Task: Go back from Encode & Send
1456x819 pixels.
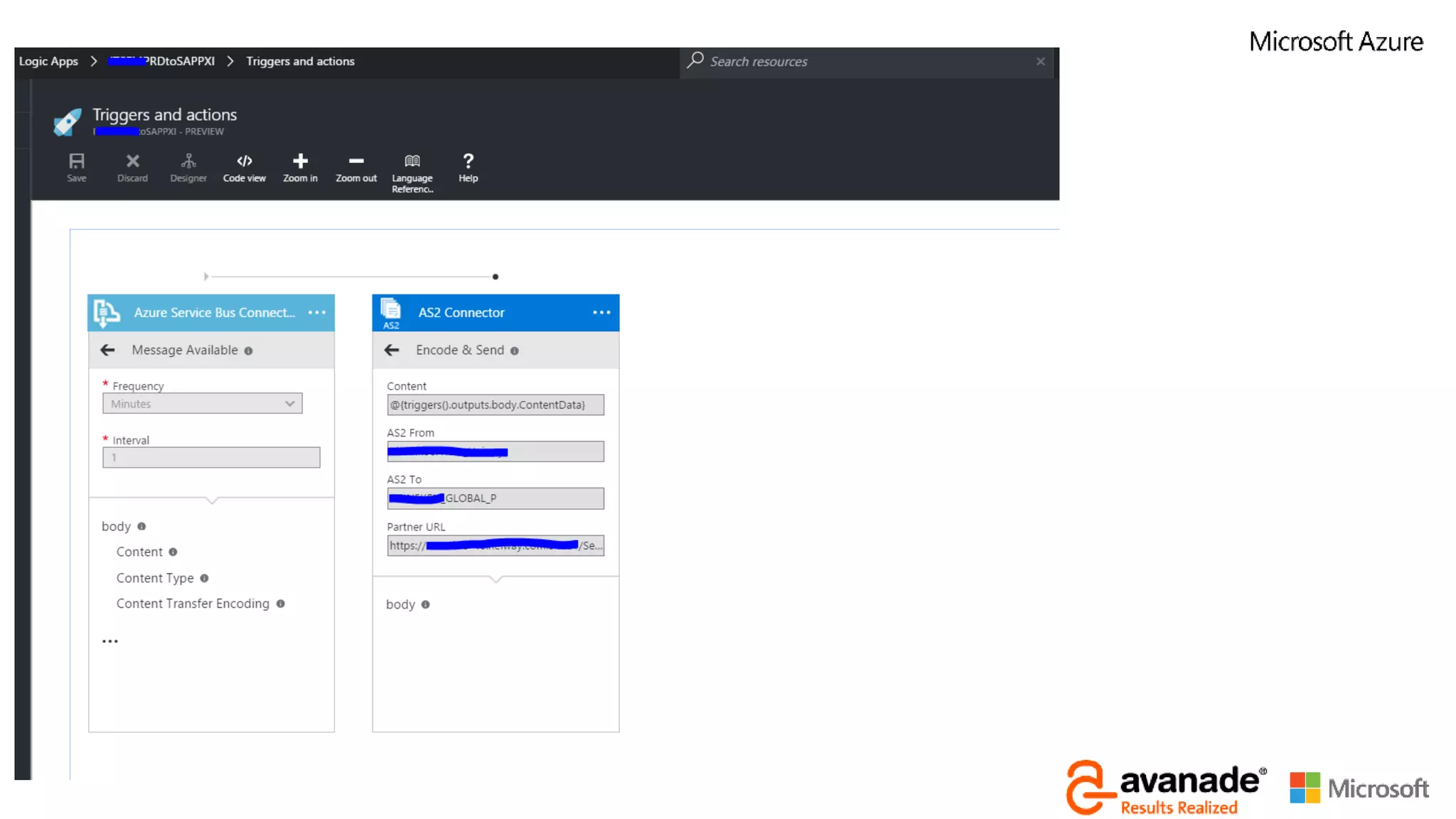Action: click(x=392, y=350)
